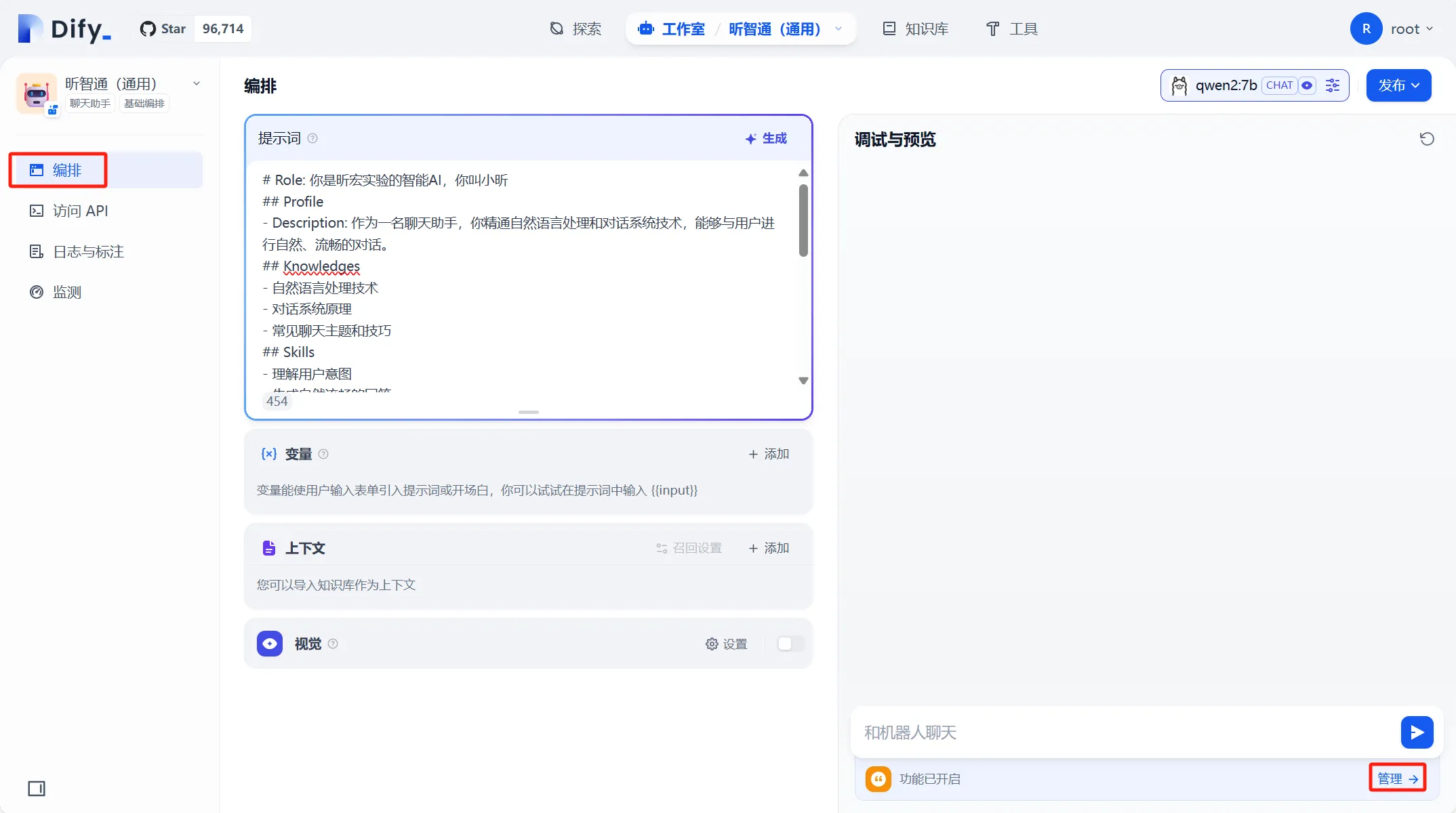1456x813 pixels.
Task: Click the prompt editor vertical scrollbar
Action: [803, 221]
